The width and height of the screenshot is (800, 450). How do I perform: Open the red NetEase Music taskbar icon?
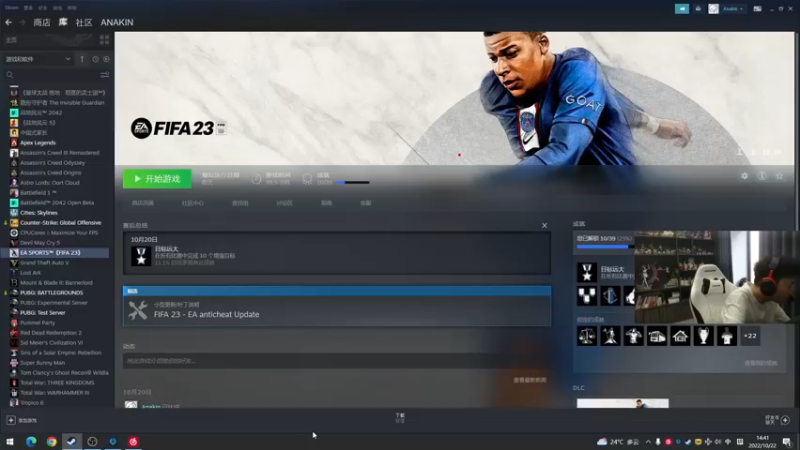point(133,441)
